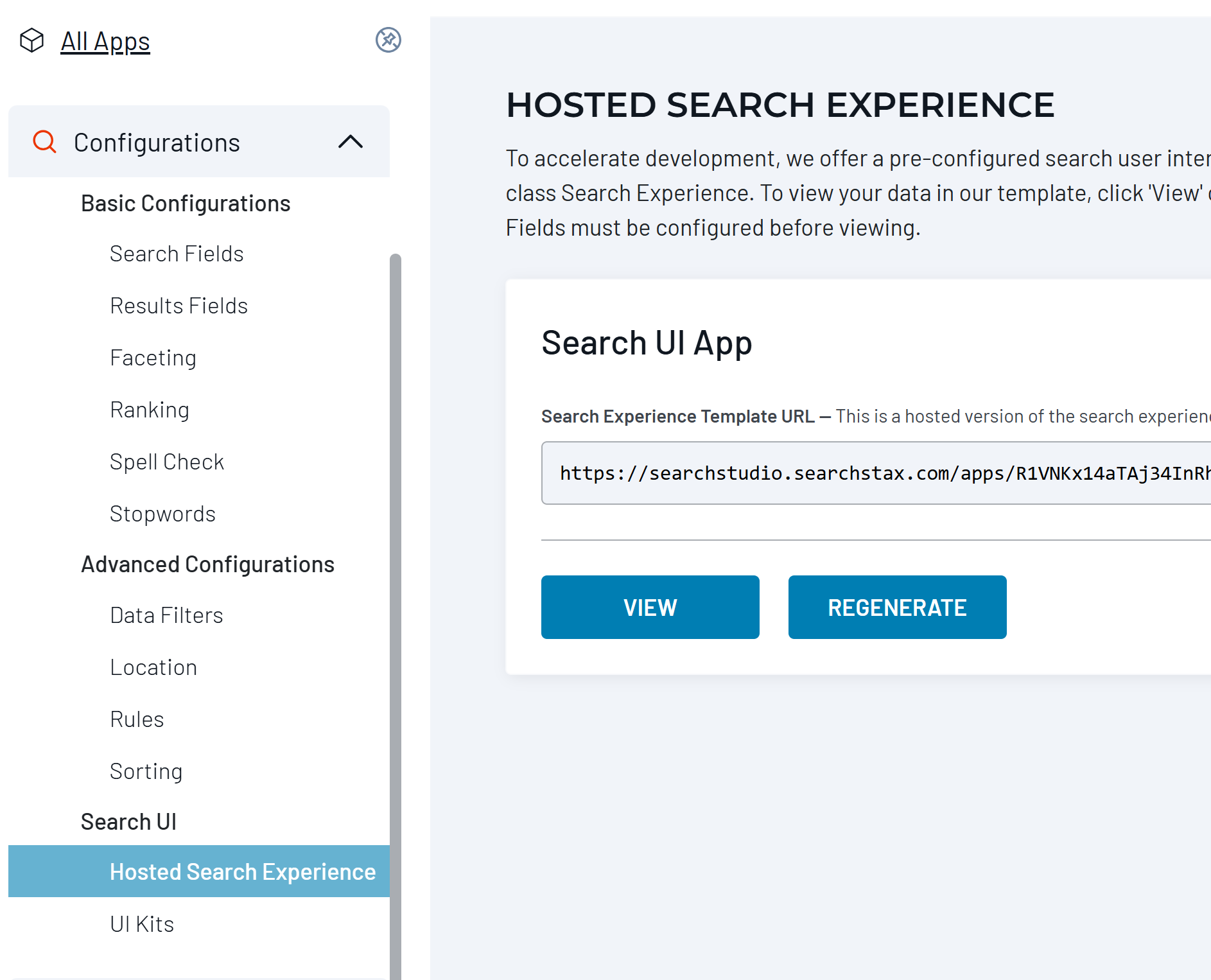Click the Basic Configurations heading
1211x980 pixels.
pos(186,204)
